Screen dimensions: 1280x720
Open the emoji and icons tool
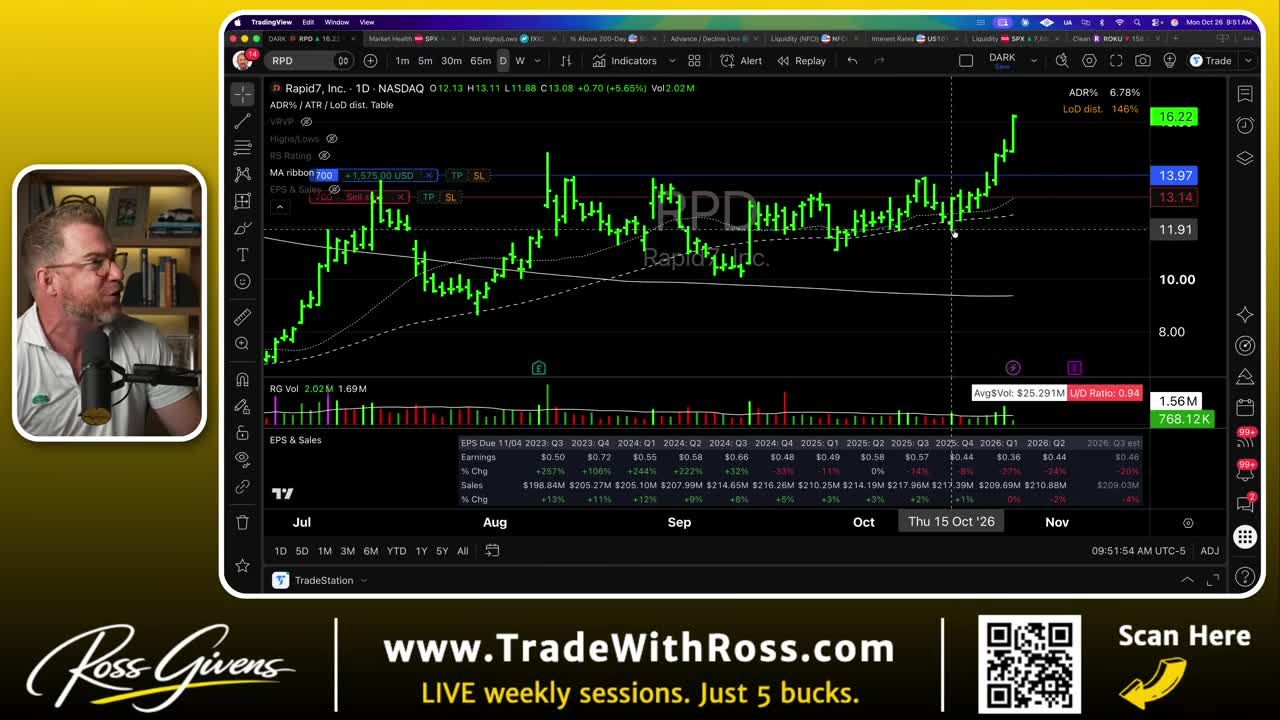click(242, 282)
